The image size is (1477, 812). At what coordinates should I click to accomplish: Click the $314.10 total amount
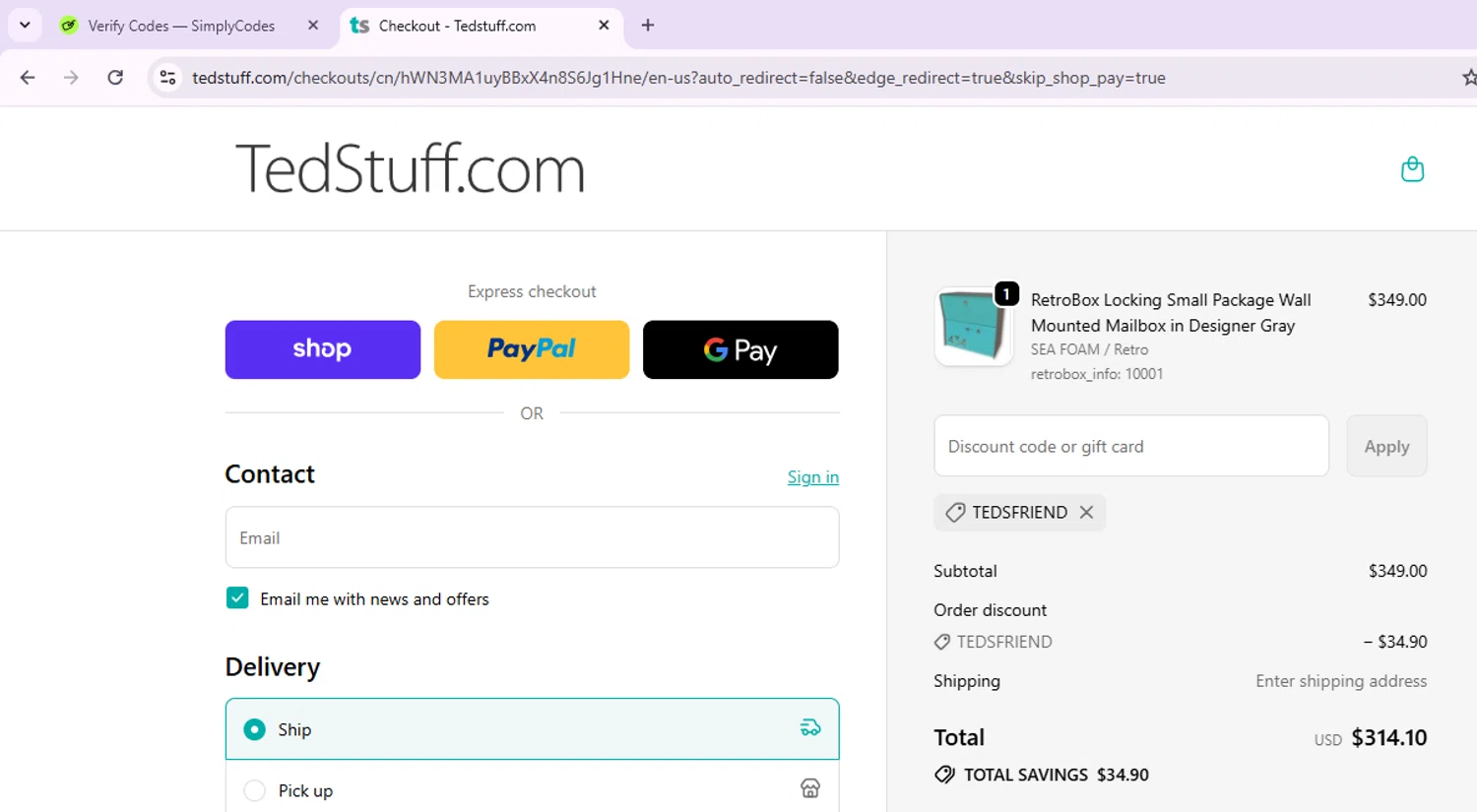pyautogui.click(x=1389, y=737)
